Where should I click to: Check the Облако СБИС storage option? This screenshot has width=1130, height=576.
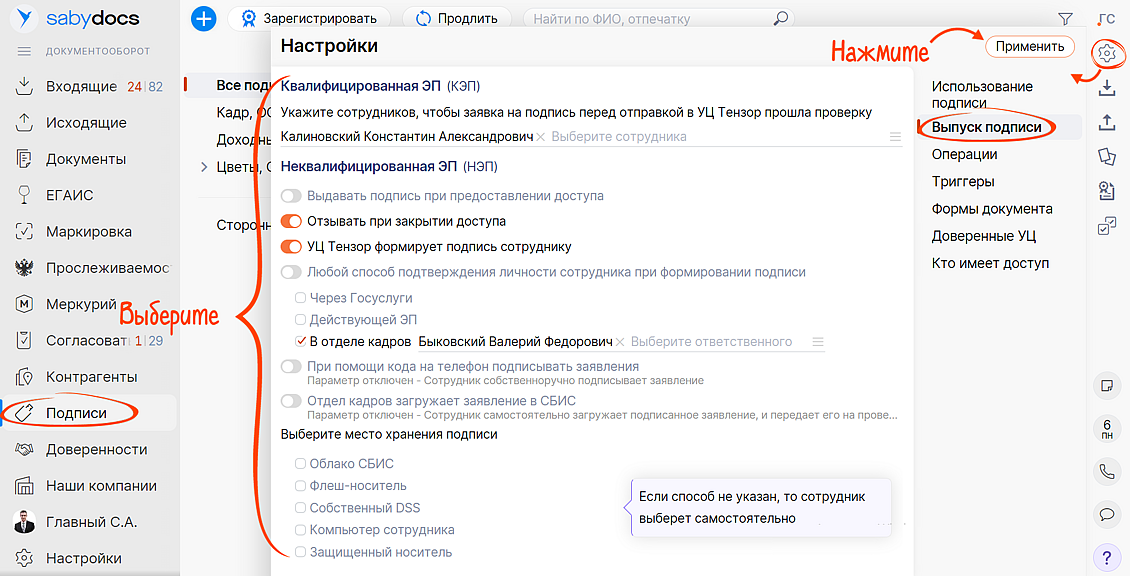pyautogui.click(x=301, y=463)
